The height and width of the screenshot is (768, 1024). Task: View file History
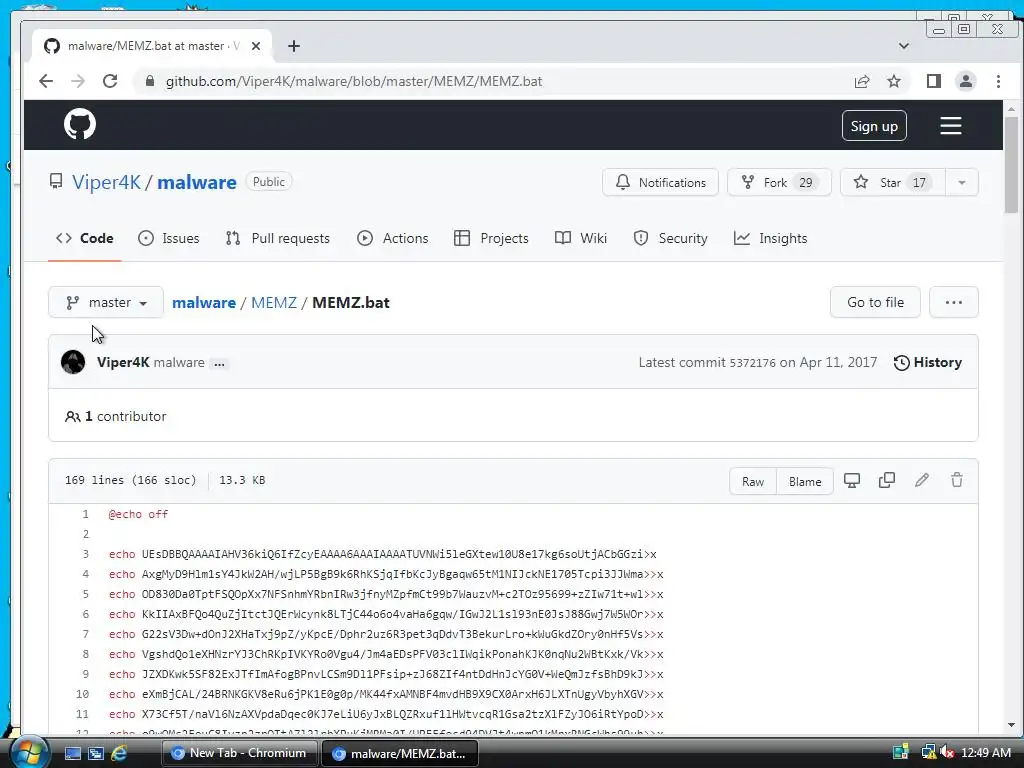927,362
